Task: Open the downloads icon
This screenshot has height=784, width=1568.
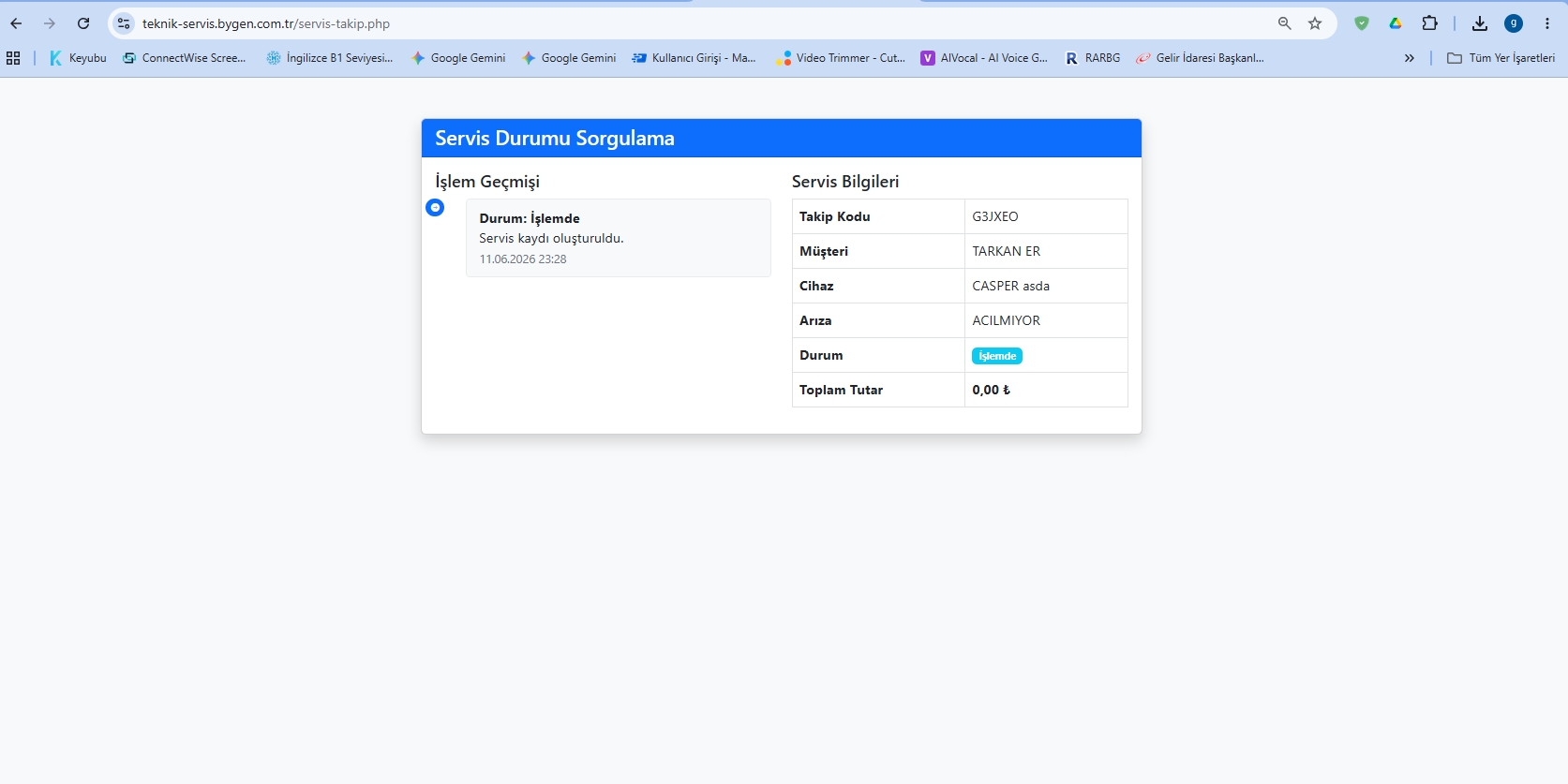Action: 1480,23
